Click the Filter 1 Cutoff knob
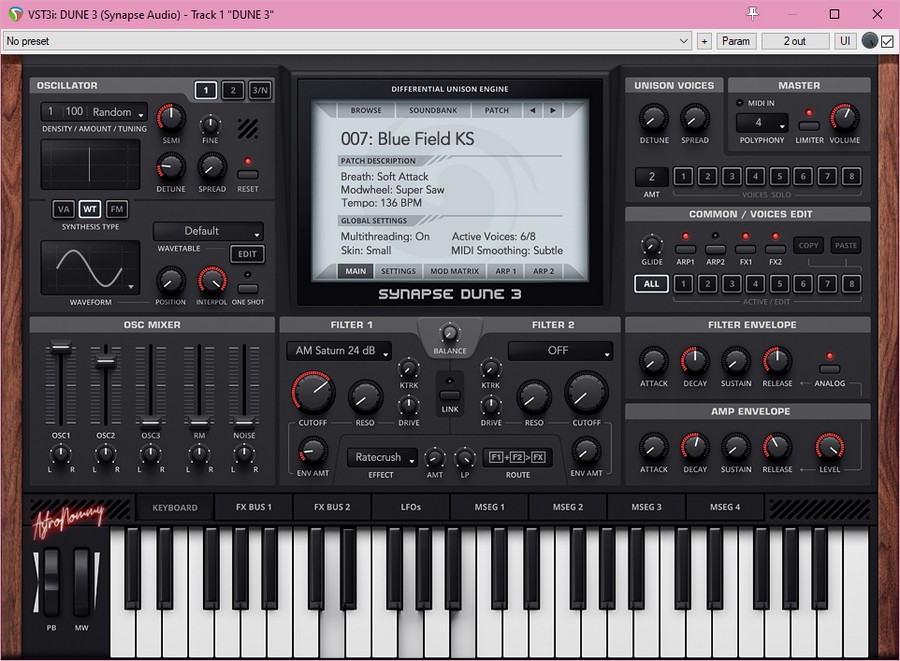The height and width of the screenshot is (661, 900). 313,393
